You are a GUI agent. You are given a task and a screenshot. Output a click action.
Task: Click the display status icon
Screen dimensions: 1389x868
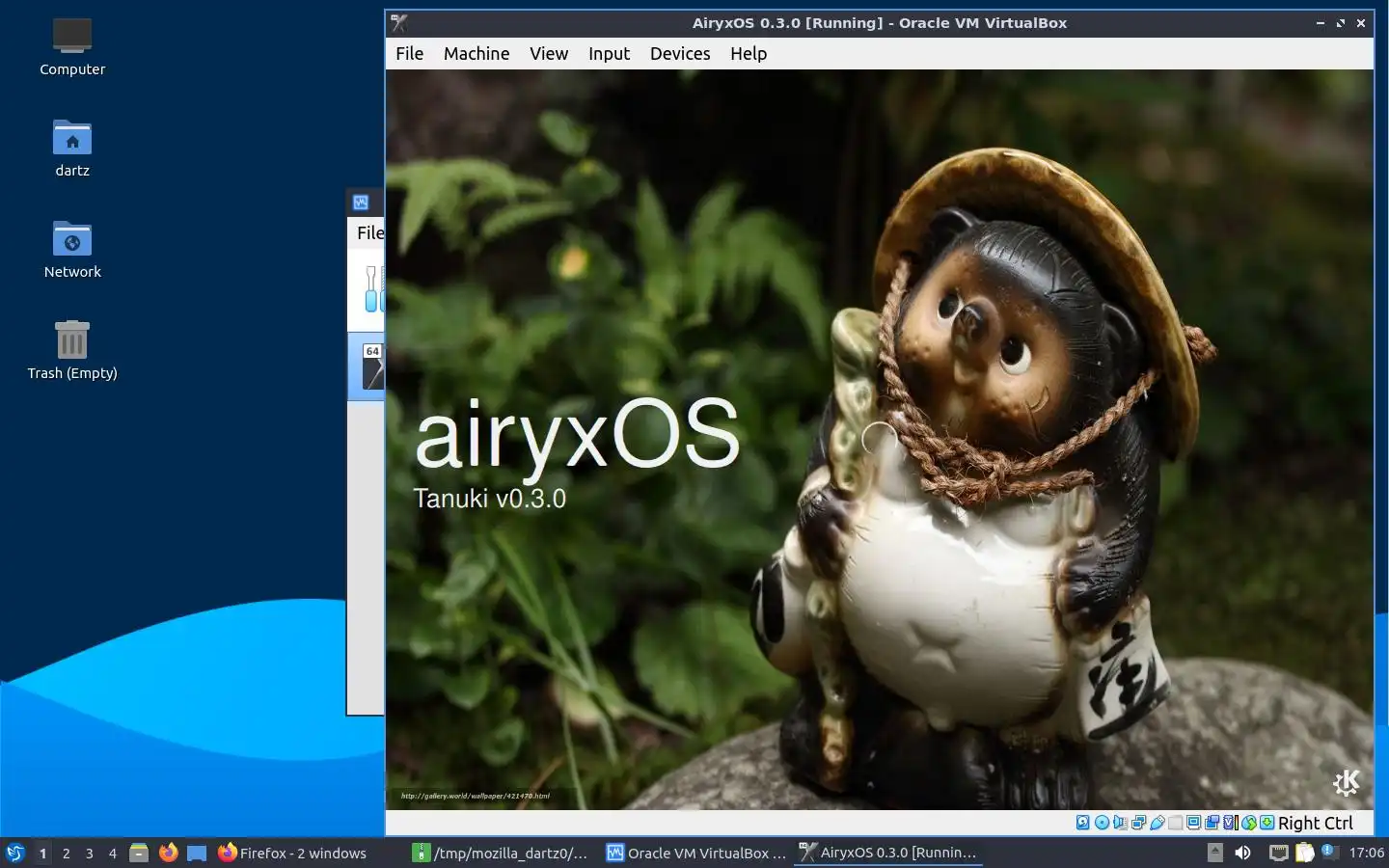[1194, 823]
